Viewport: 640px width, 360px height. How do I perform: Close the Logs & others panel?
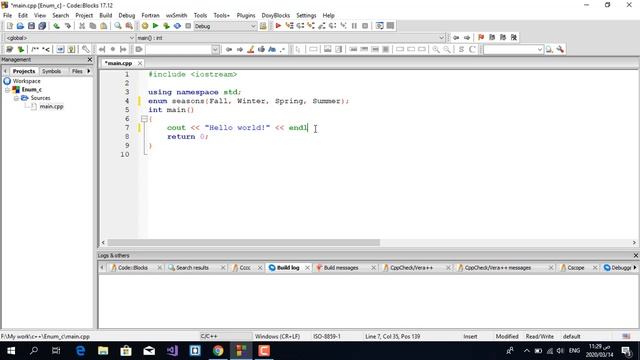[x=636, y=256]
